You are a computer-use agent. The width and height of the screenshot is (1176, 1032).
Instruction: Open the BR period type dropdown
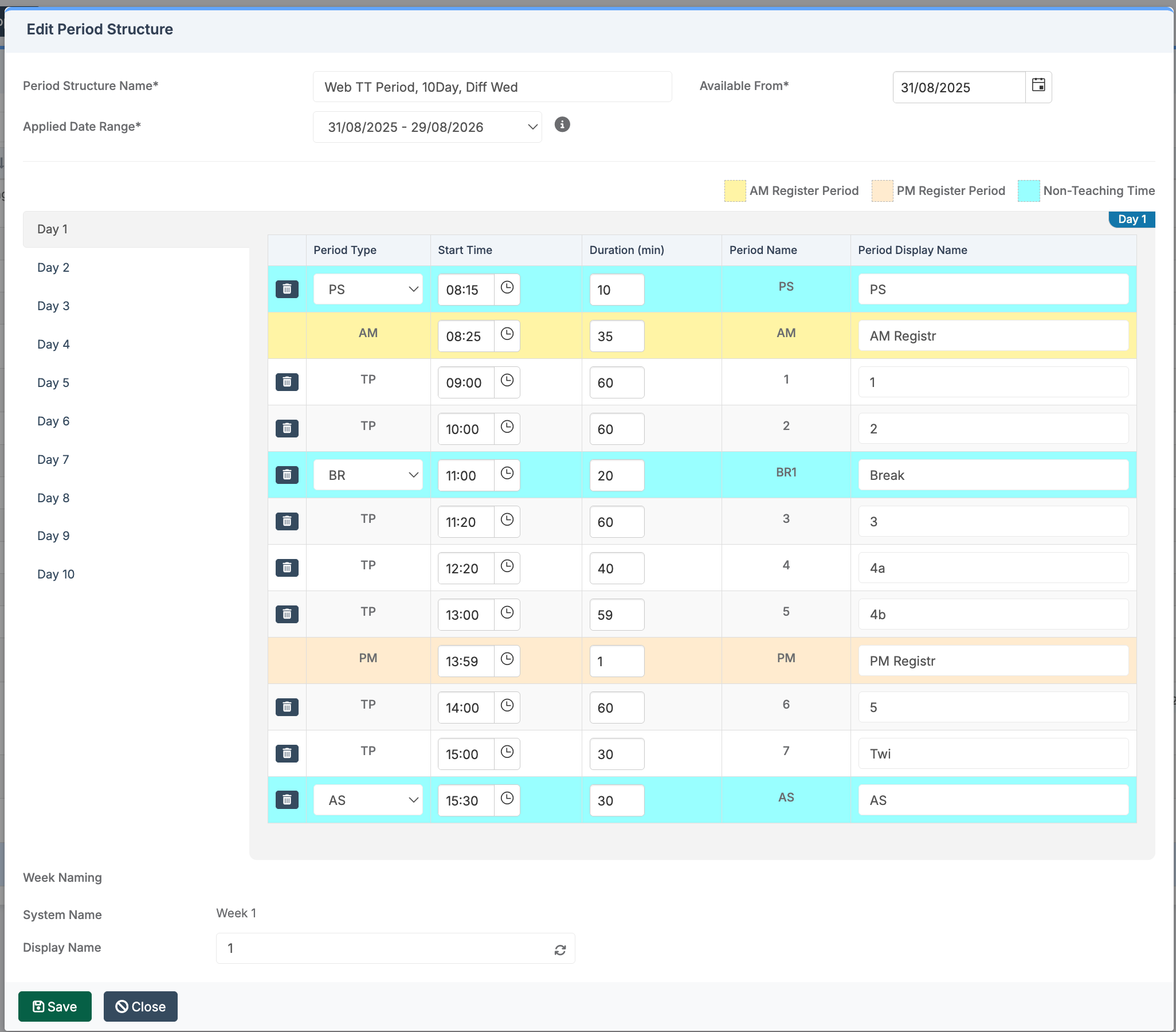(x=369, y=475)
